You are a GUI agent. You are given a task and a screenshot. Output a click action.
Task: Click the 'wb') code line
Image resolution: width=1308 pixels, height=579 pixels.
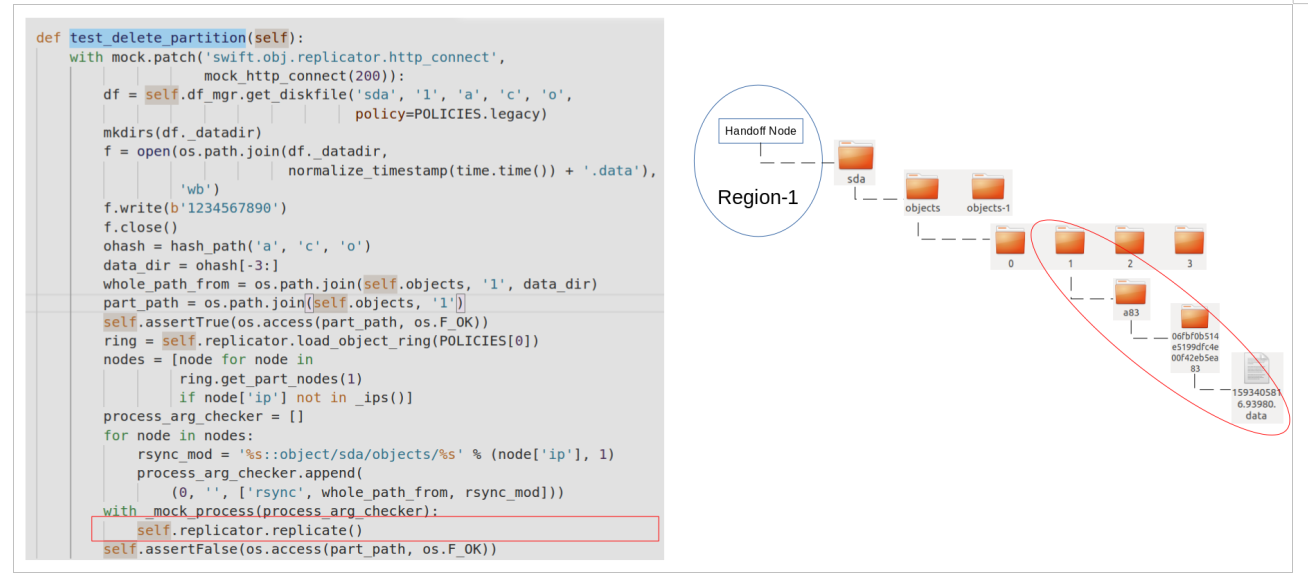[x=199, y=189]
